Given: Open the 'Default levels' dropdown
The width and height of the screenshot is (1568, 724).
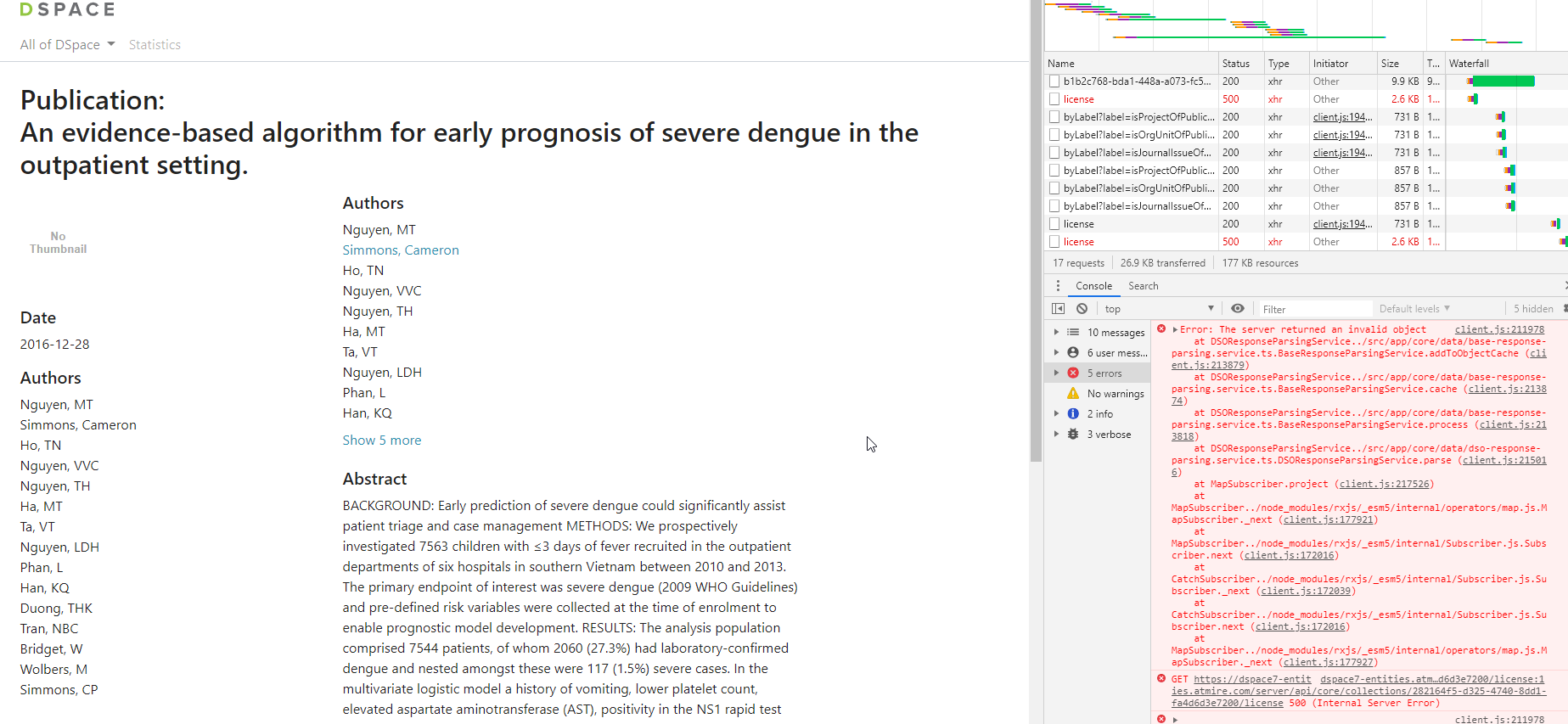Looking at the screenshot, I should (x=1414, y=309).
